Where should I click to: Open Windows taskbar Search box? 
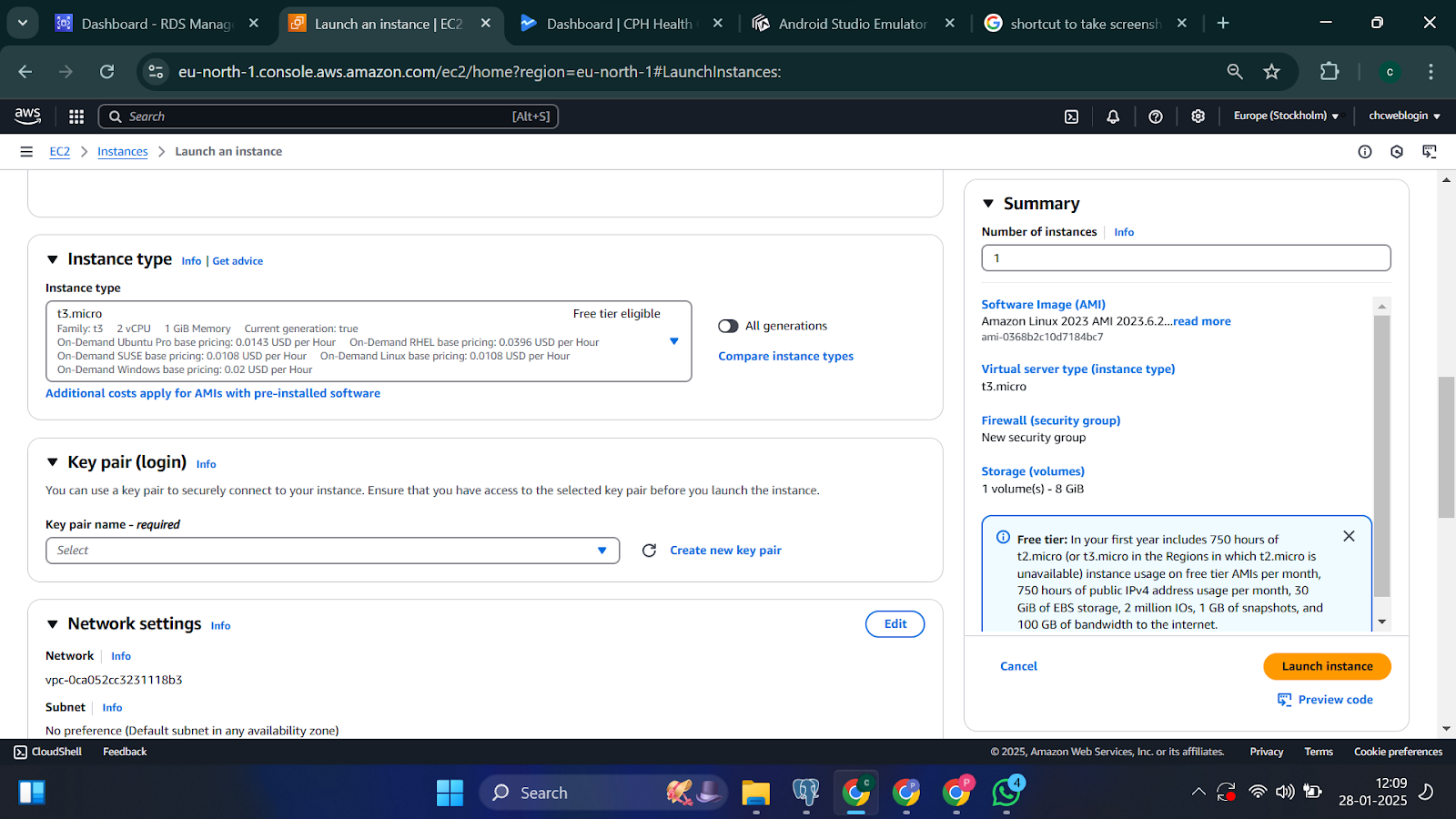(x=603, y=793)
